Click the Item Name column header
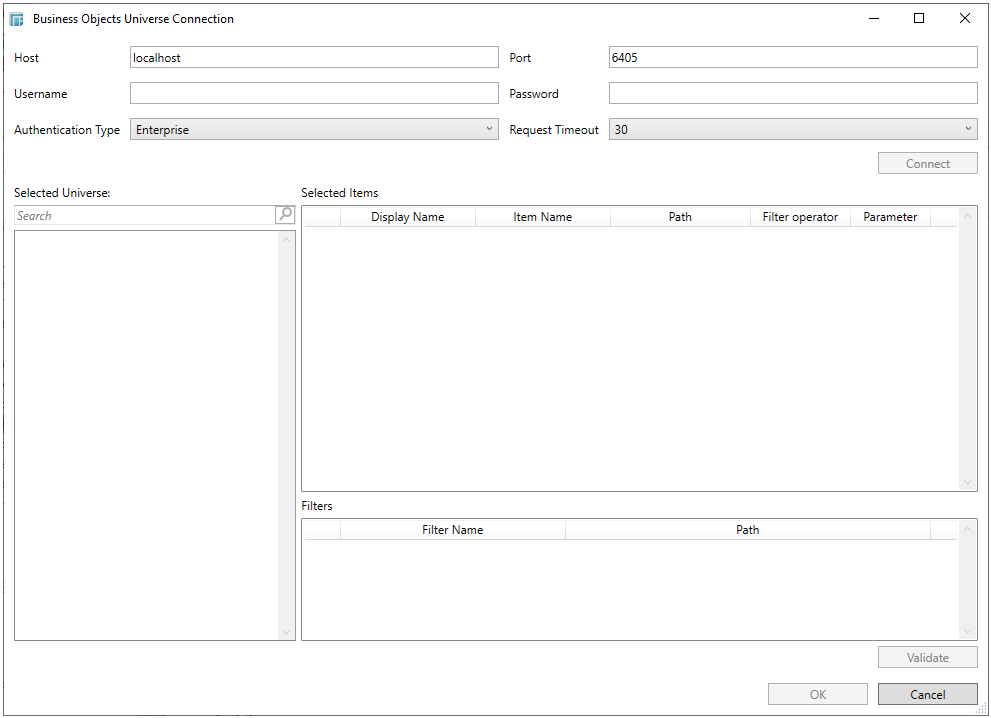This screenshot has width=991, height=718. coord(542,217)
